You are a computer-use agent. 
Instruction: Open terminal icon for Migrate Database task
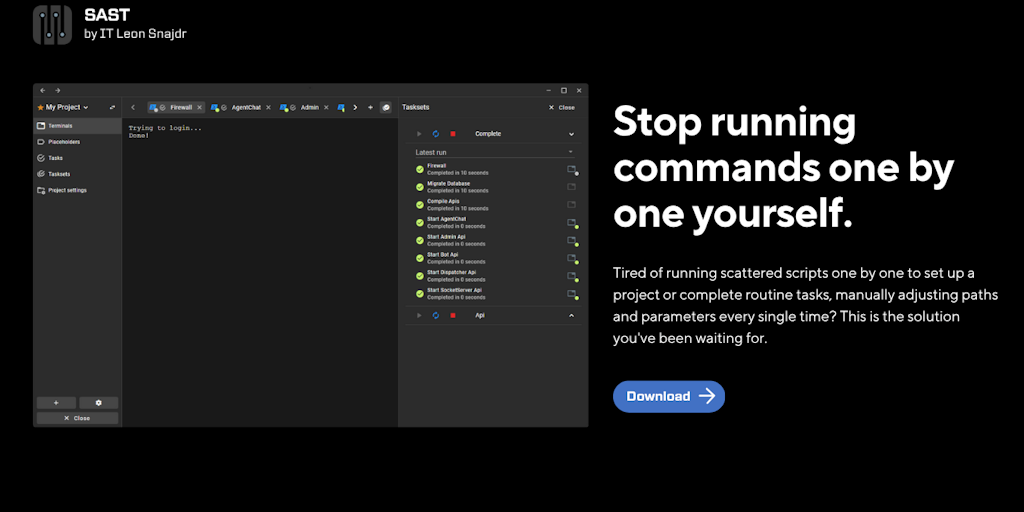point(571,187)
